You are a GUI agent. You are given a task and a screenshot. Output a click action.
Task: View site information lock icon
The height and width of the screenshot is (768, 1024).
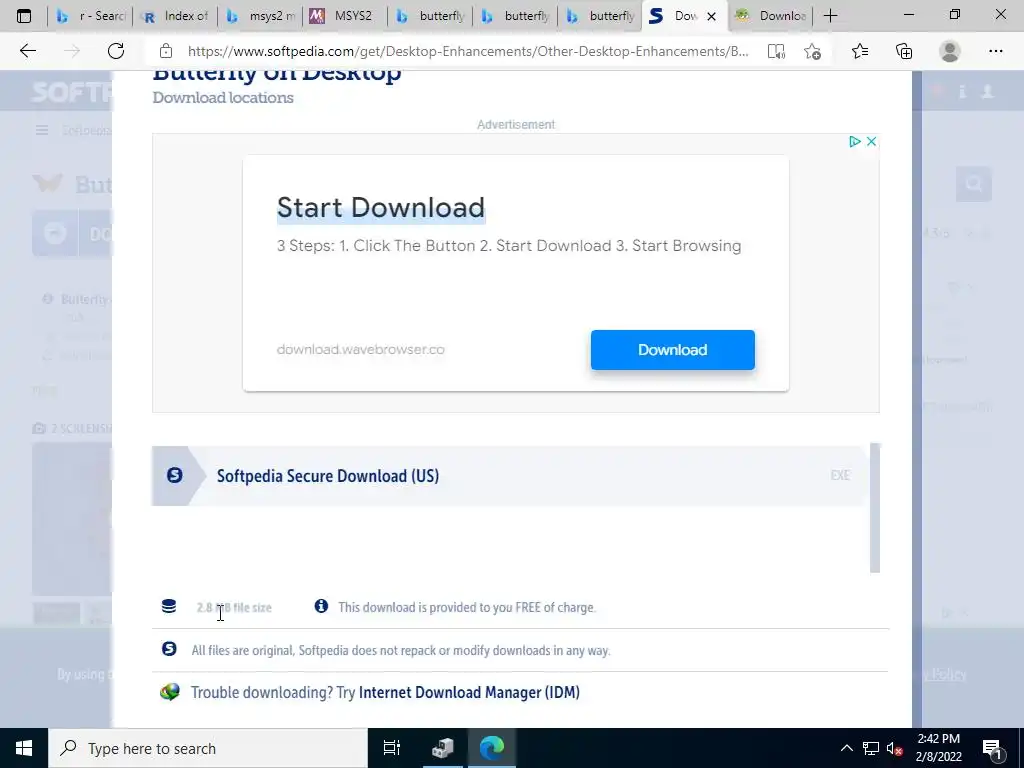tap(166, 51)
